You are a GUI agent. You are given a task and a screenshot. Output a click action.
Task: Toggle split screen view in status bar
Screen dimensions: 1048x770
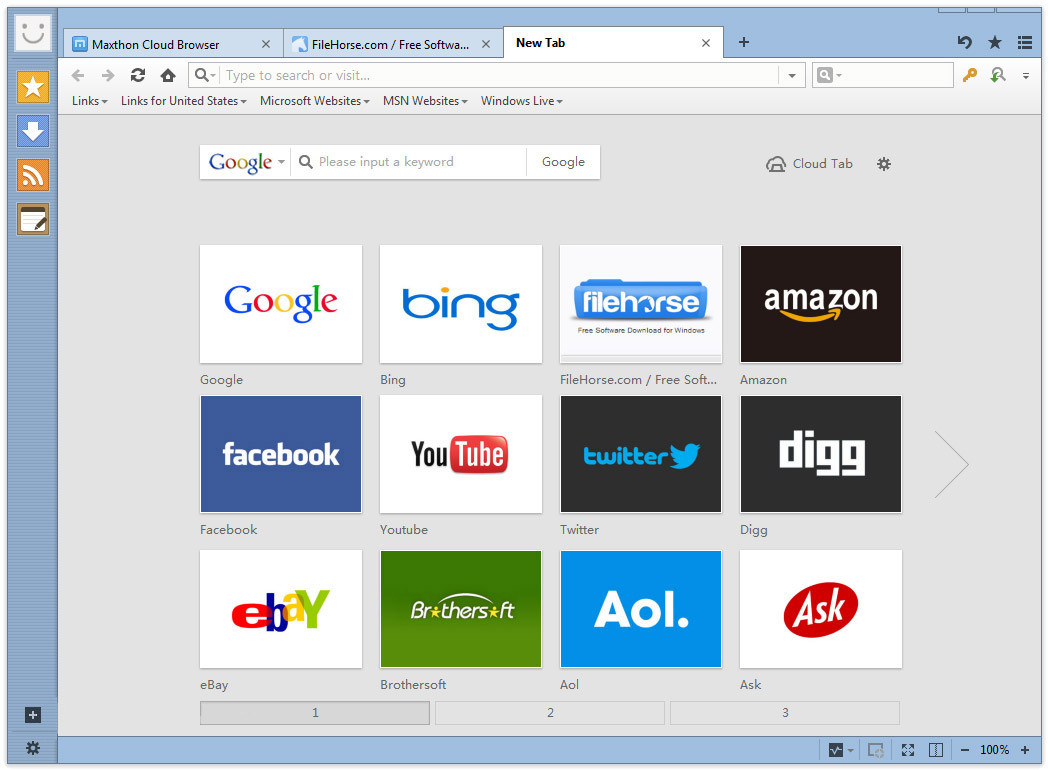[936, 750]
